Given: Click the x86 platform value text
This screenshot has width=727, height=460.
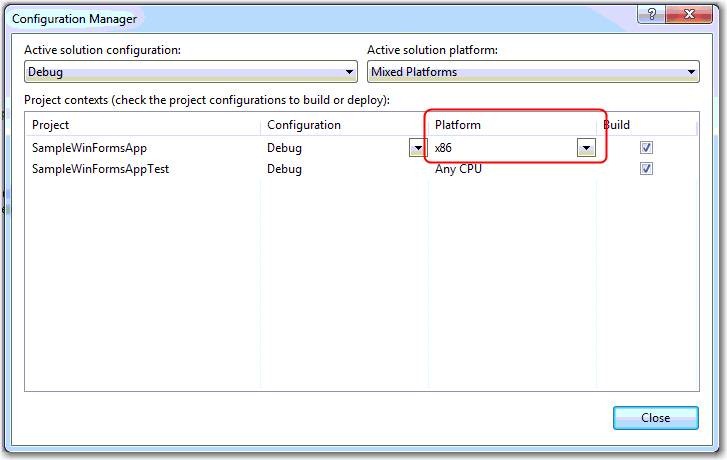Looking at the screenshot, I should [x=444, y=148].
